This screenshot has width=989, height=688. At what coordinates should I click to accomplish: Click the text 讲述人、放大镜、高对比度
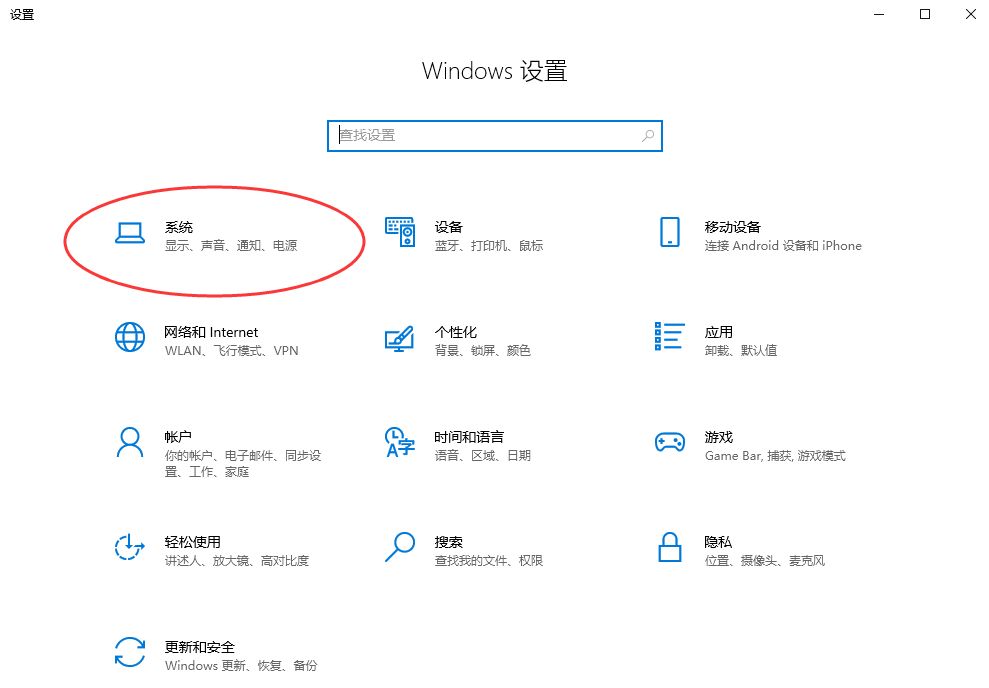click(237, 561)
